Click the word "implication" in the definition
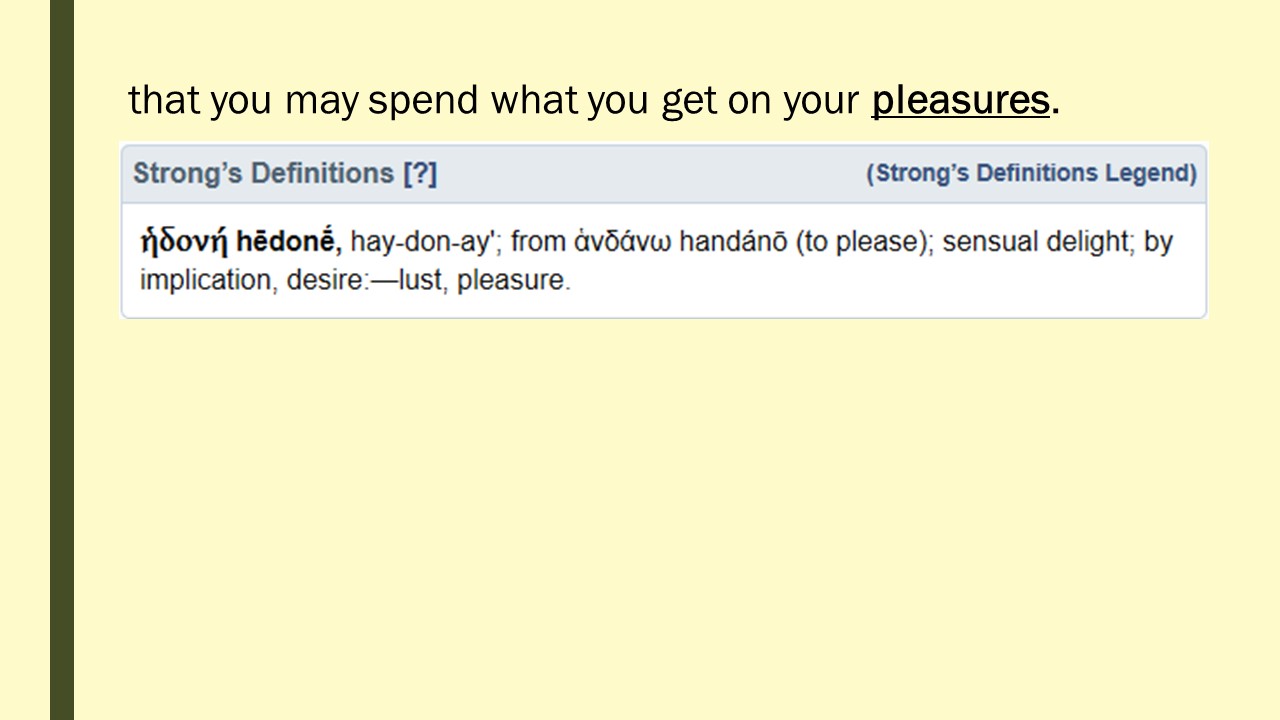This screenshot has width=1280, height=720. pyautogui.click(x=205, y=280)
